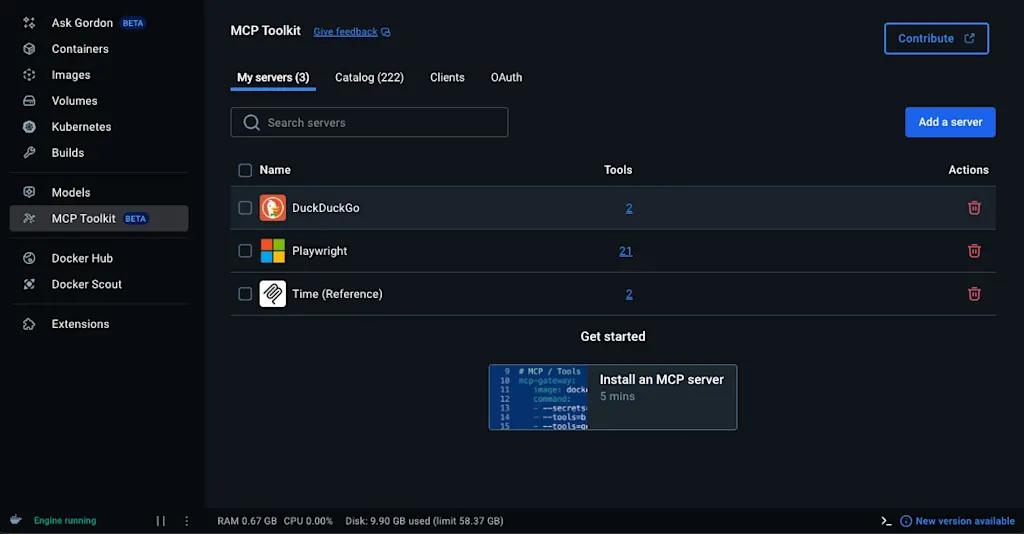Open the OAuth tab
This screenshot has width=1024, height=534.
tap(506, 77)
